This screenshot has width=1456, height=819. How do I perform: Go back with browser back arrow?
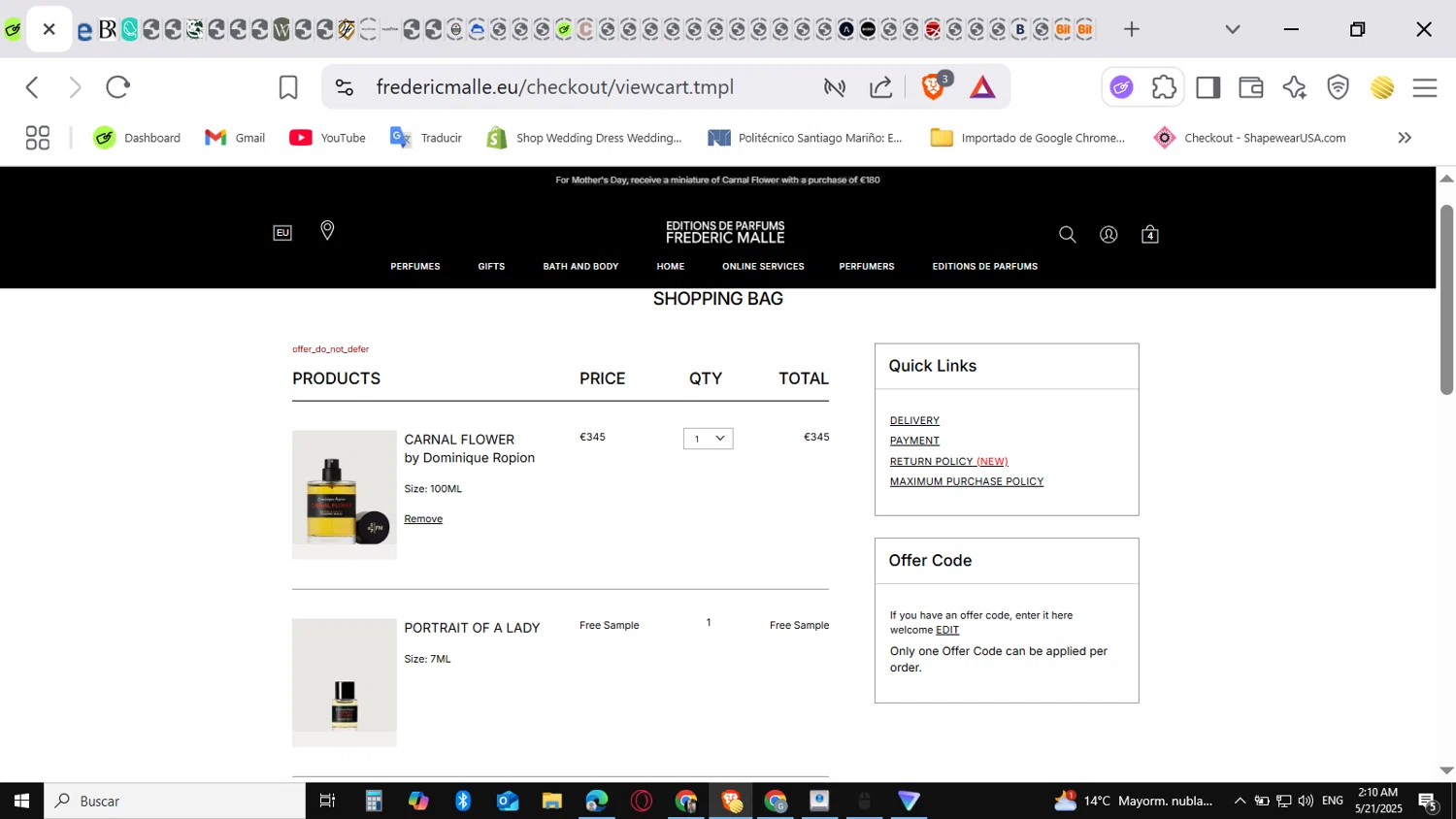32,87
